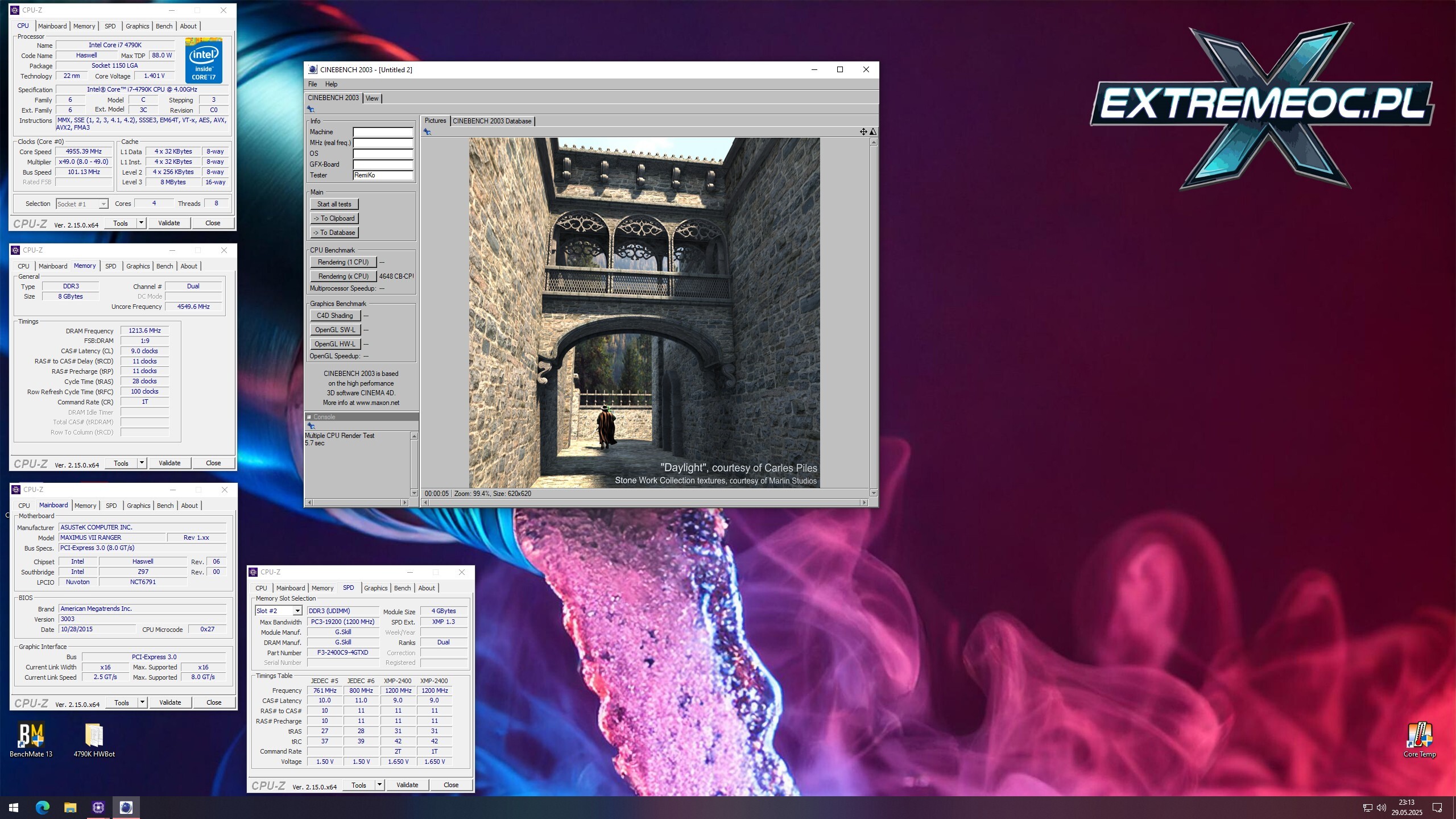Viewport: 1456px width, 819px height.
Task: Open the File menu in Cinebench
Action: (312, 84)
